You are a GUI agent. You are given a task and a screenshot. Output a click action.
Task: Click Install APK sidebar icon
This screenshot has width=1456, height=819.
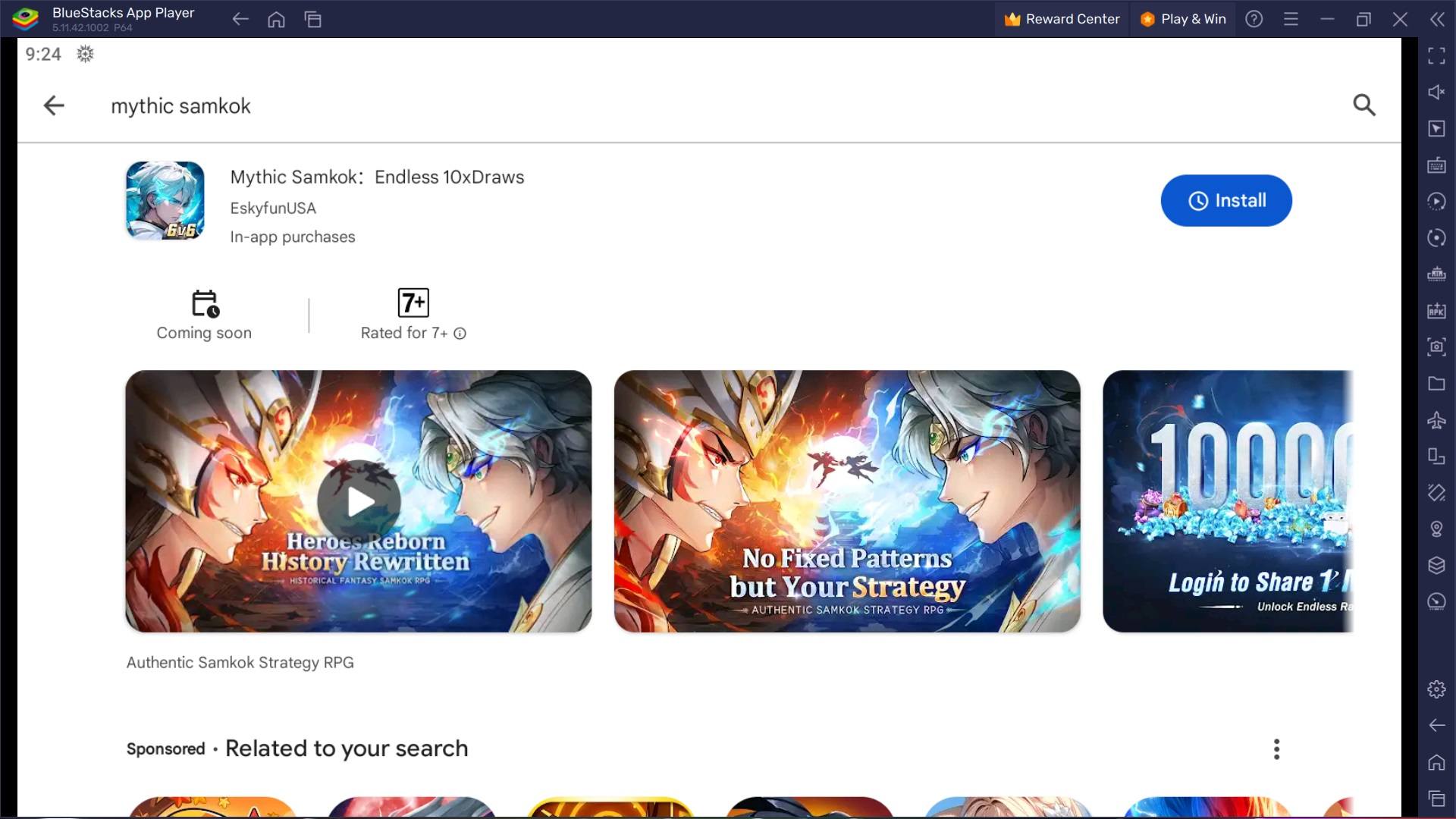(x=1436, y=310)
